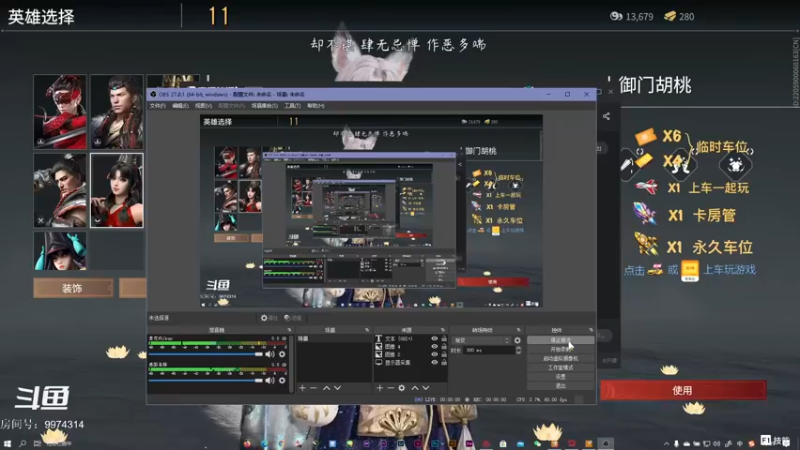The width and height of the screenshot is (800, 450).
Task: Open settings gear of first mixer channel
Action: click(x=282, y=354)
